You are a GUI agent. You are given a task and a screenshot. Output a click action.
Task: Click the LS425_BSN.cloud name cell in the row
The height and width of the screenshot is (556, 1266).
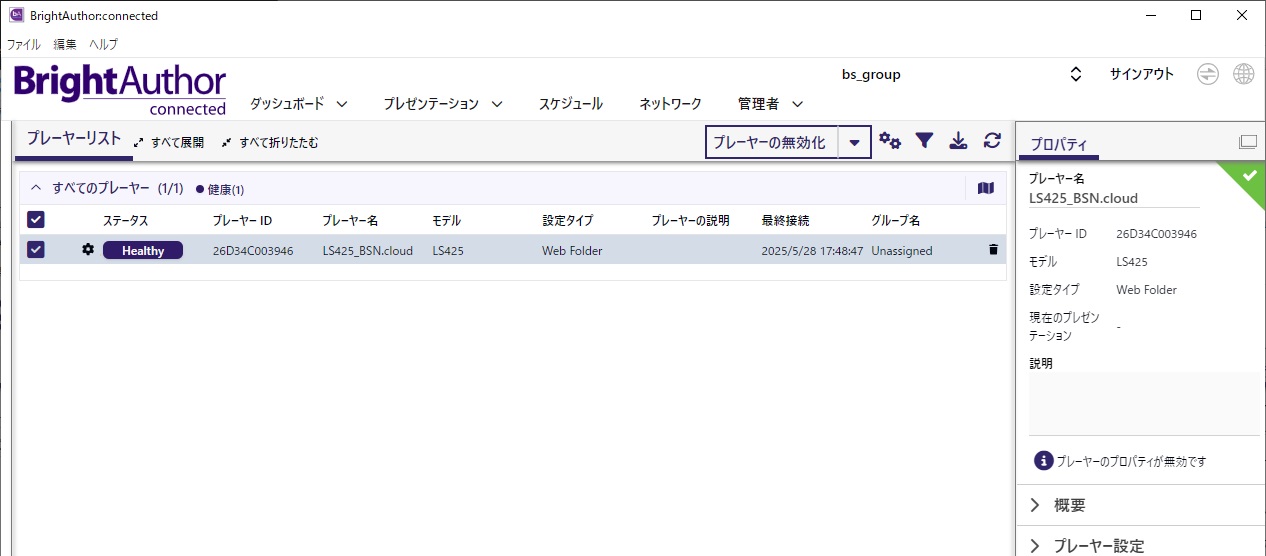[367, 251]
